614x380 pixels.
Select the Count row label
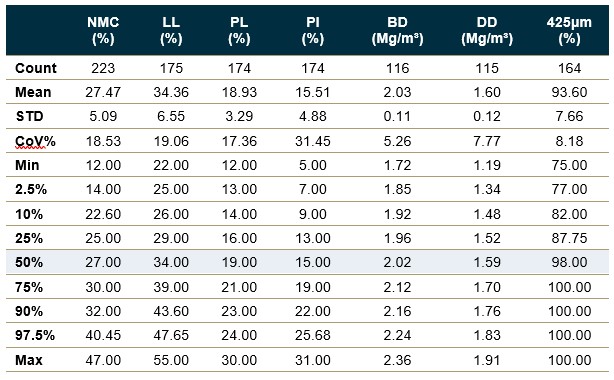(x=36, y=68)
